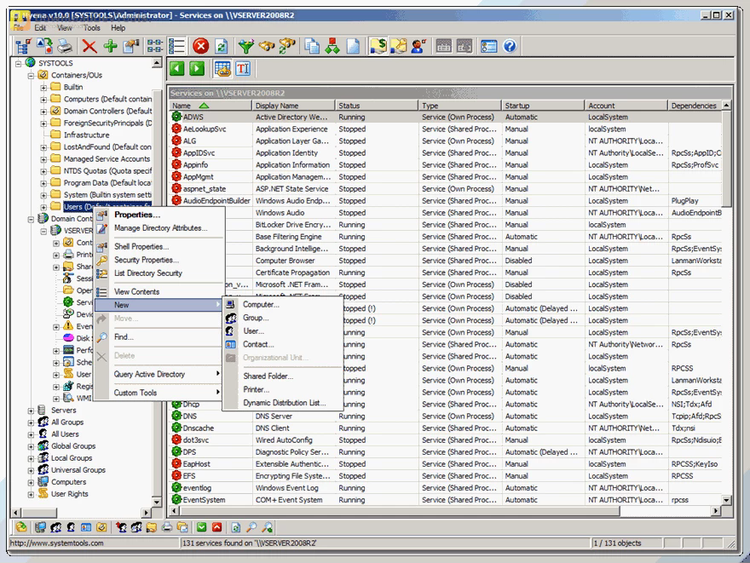Sort by the Startup column header
This screenshot has height=563, width=750.
[543, 105]
